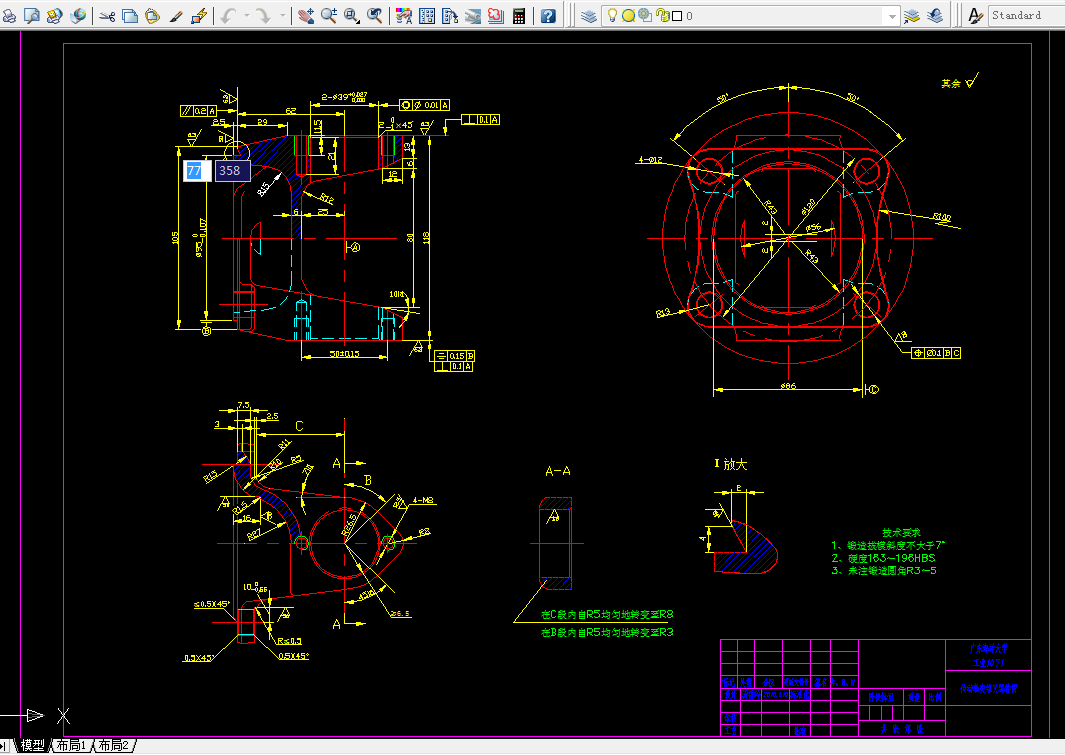This screenshot has width=1065, height=755.
Task: Select the Match Properties brush tool
Action: [x=176, y=16]
